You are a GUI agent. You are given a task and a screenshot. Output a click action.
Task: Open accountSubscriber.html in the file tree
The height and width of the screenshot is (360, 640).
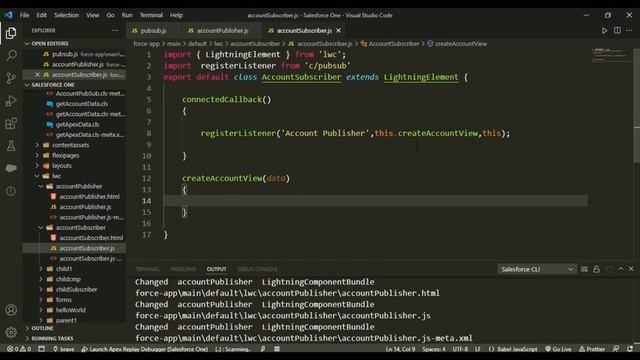point(91,238)
